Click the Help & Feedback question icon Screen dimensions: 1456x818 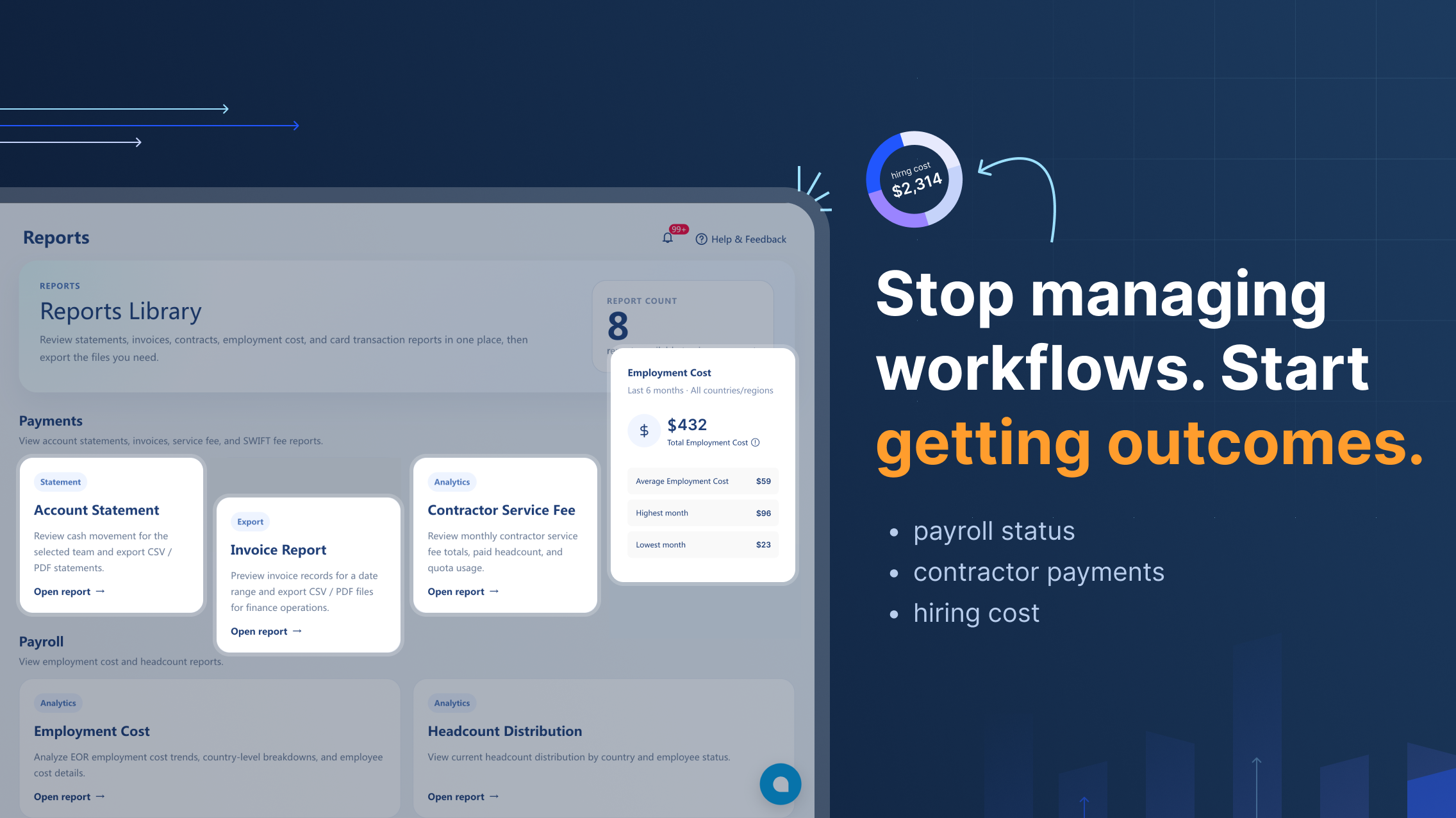(701, 239)
